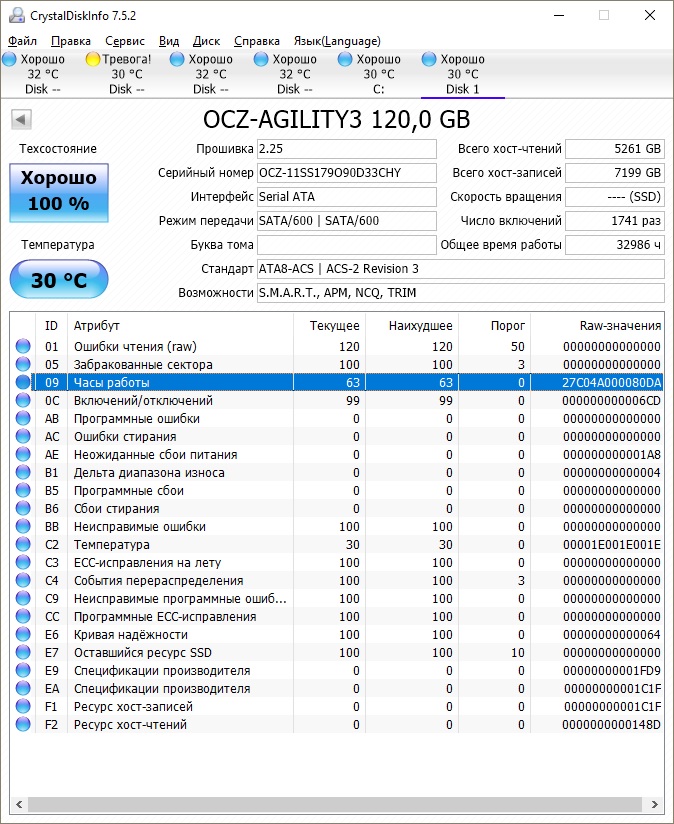Open the Диск menu
The height and width of the screenshot is (824, 674).
coord(206,41)
